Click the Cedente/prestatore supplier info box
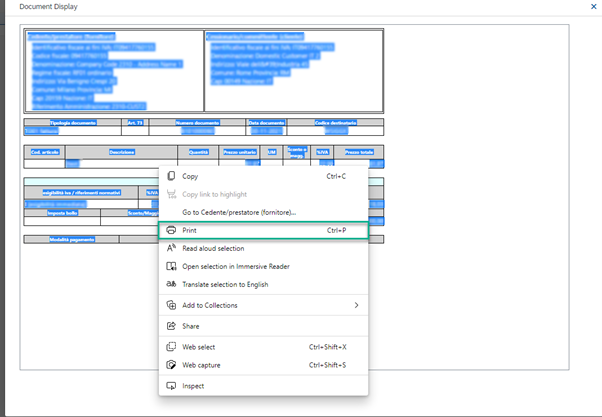Image resolution: width=602 pixels, height=417 pixels. tap(113, 70)
